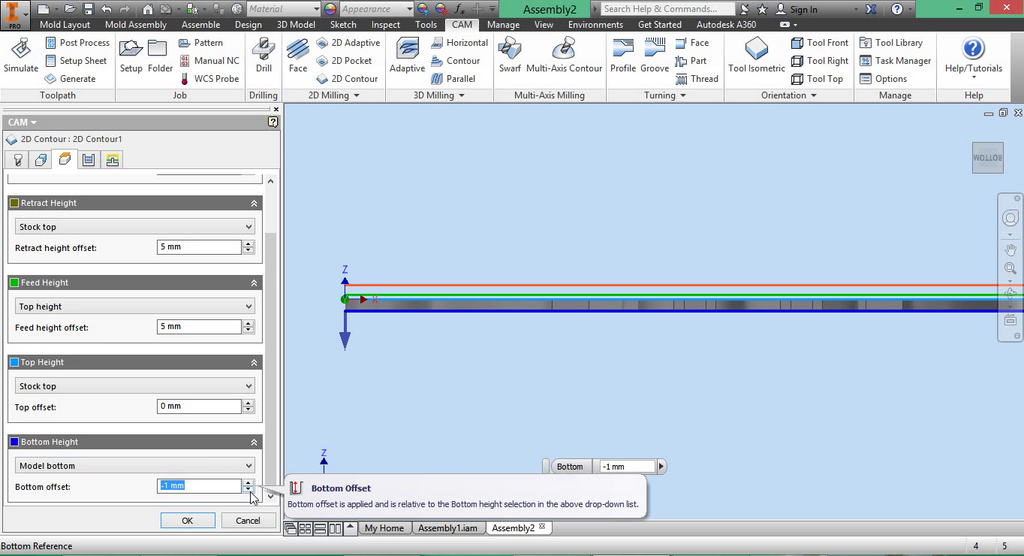Open the Post Process tool

[x=77, y=42]
